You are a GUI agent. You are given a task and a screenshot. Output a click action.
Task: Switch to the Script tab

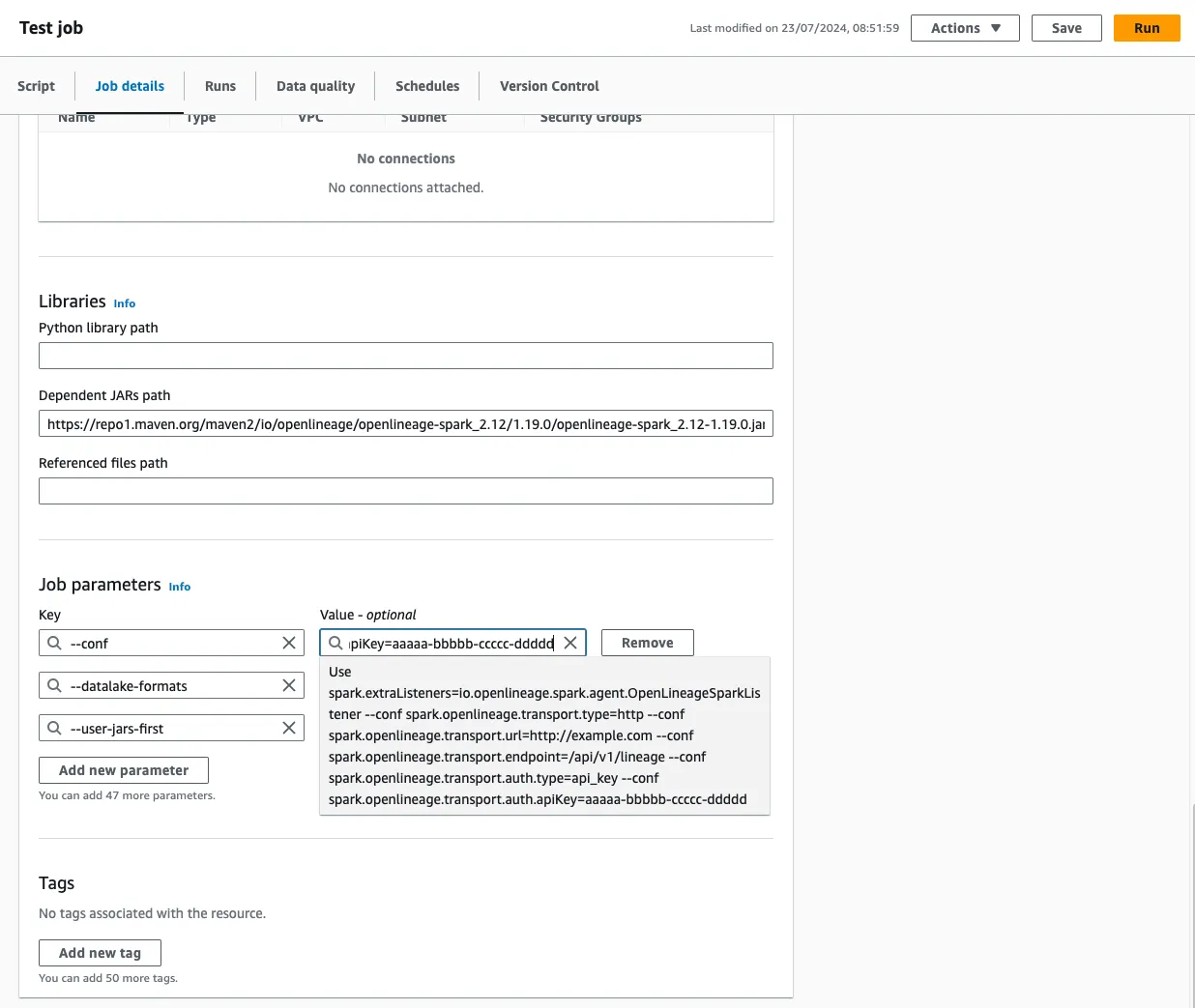point(37,86)
